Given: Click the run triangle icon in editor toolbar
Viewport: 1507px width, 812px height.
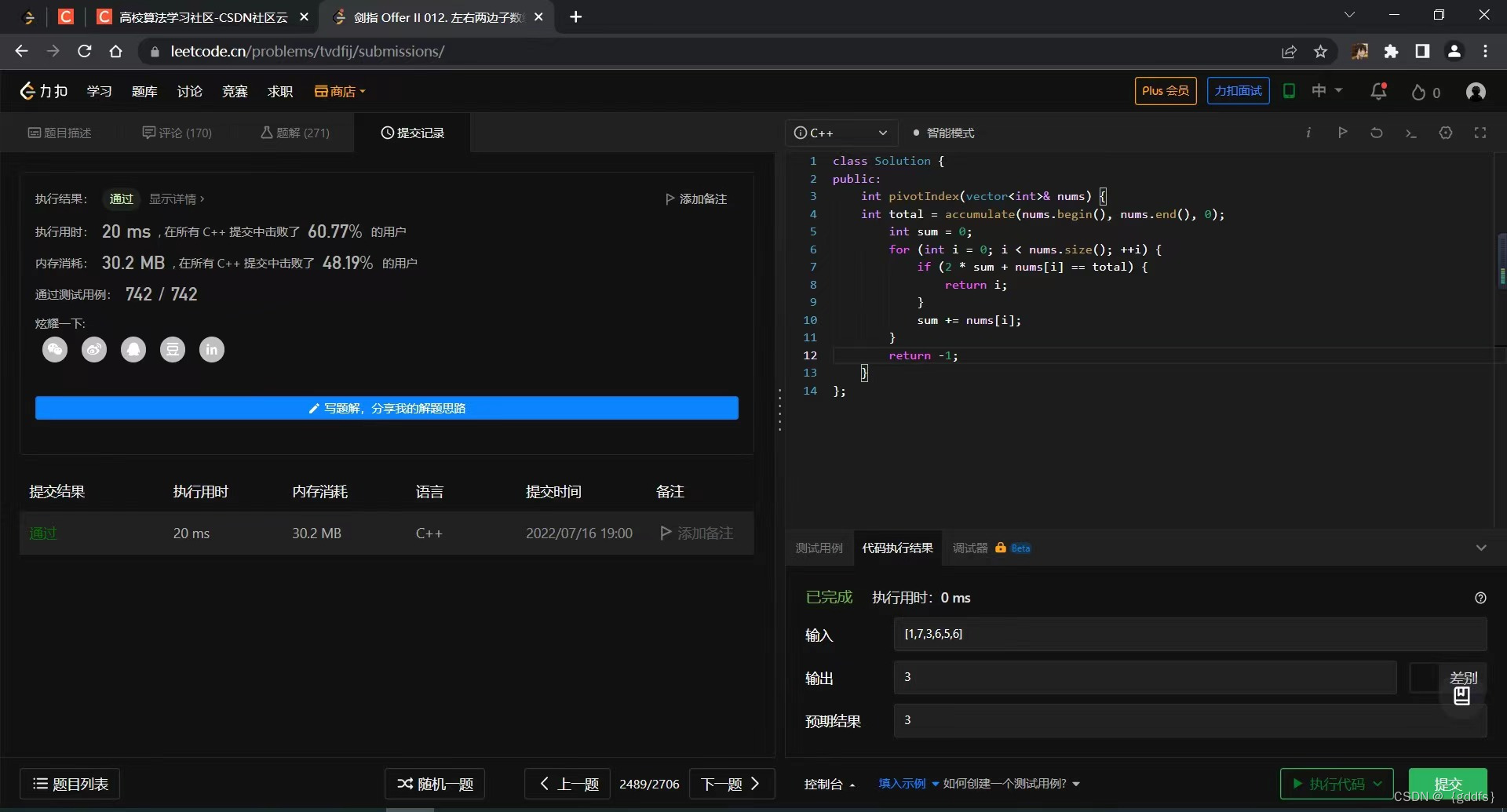Looking at the screenshot, I should click(1343, 133).
